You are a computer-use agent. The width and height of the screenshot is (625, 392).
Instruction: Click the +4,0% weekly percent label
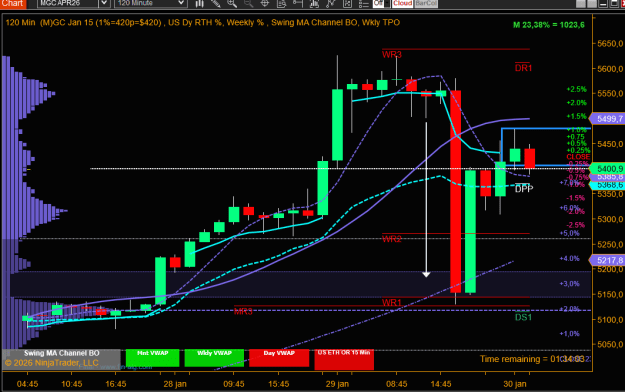(570, 258)
